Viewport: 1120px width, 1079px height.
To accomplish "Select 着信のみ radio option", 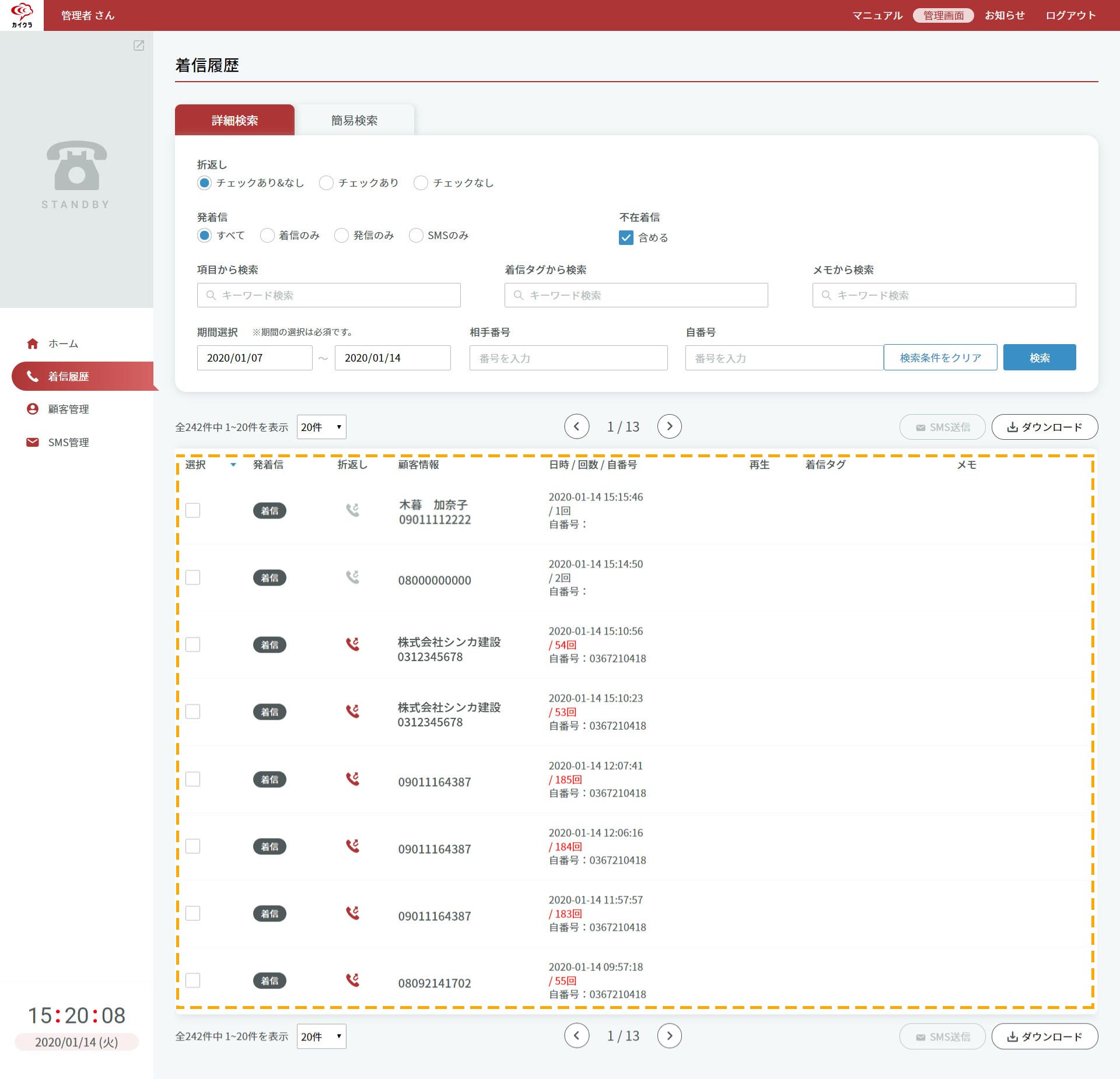I will [x=267, y=236].
